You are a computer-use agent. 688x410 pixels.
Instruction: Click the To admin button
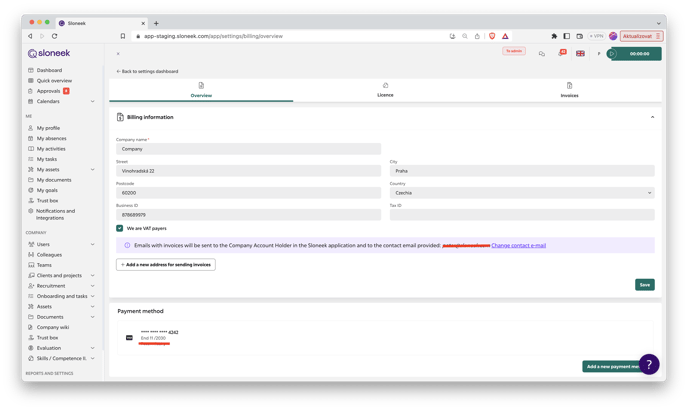(514, 51)
